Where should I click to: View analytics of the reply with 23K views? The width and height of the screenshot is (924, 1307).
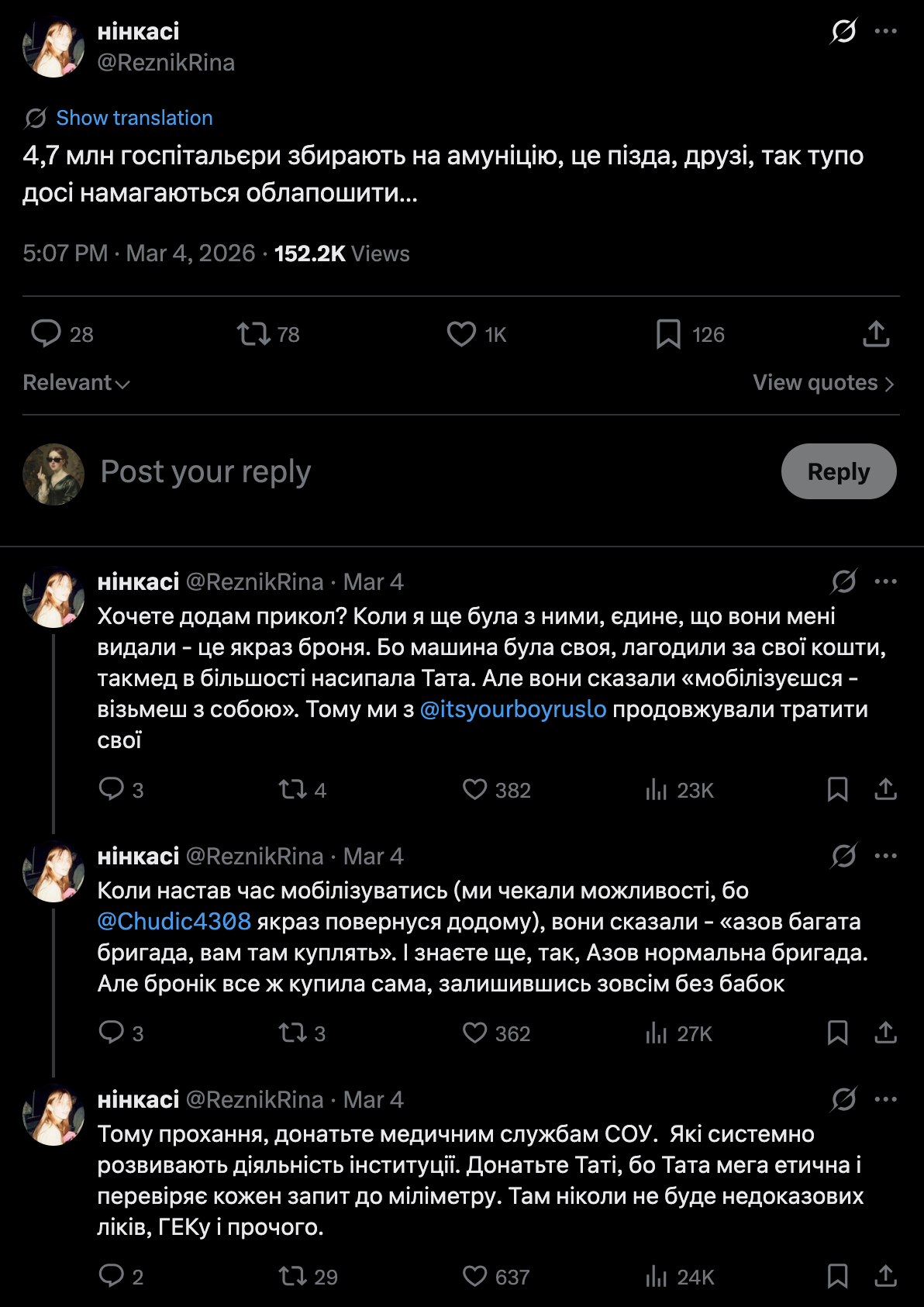pos(656,790)
